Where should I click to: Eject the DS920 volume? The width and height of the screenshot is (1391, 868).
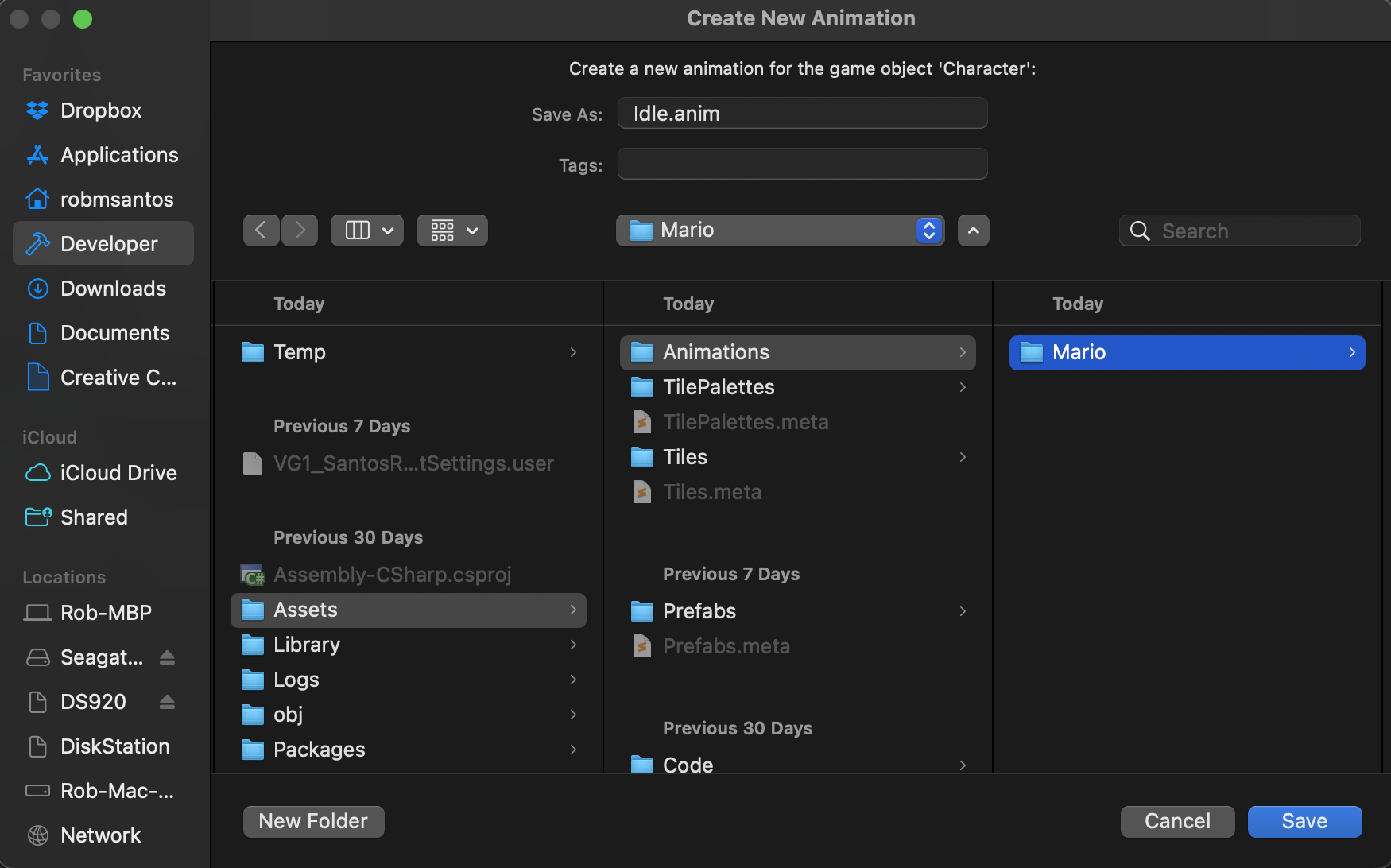tap(167, 702)
